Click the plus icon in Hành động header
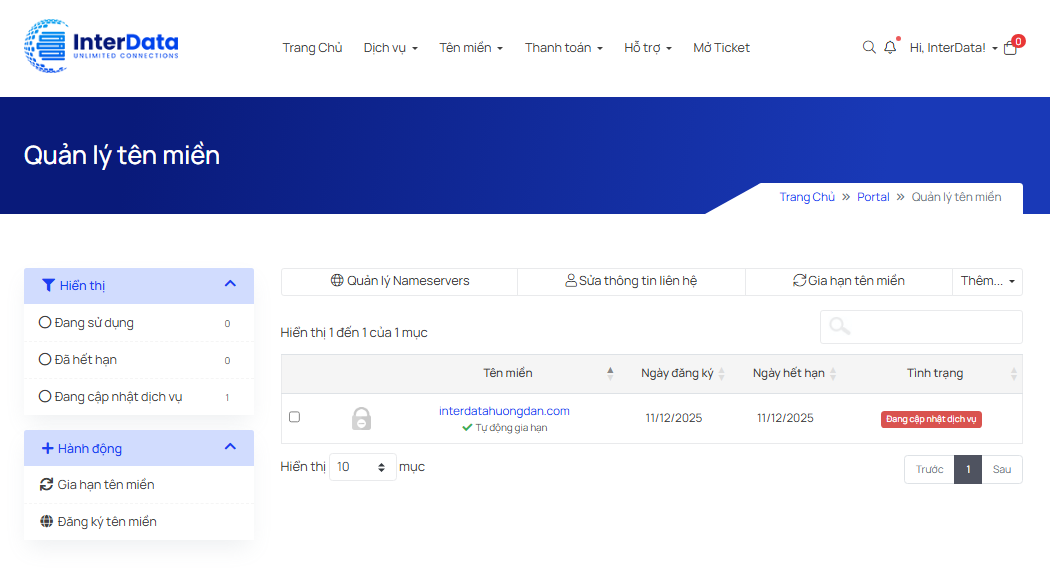 (48, 448)
